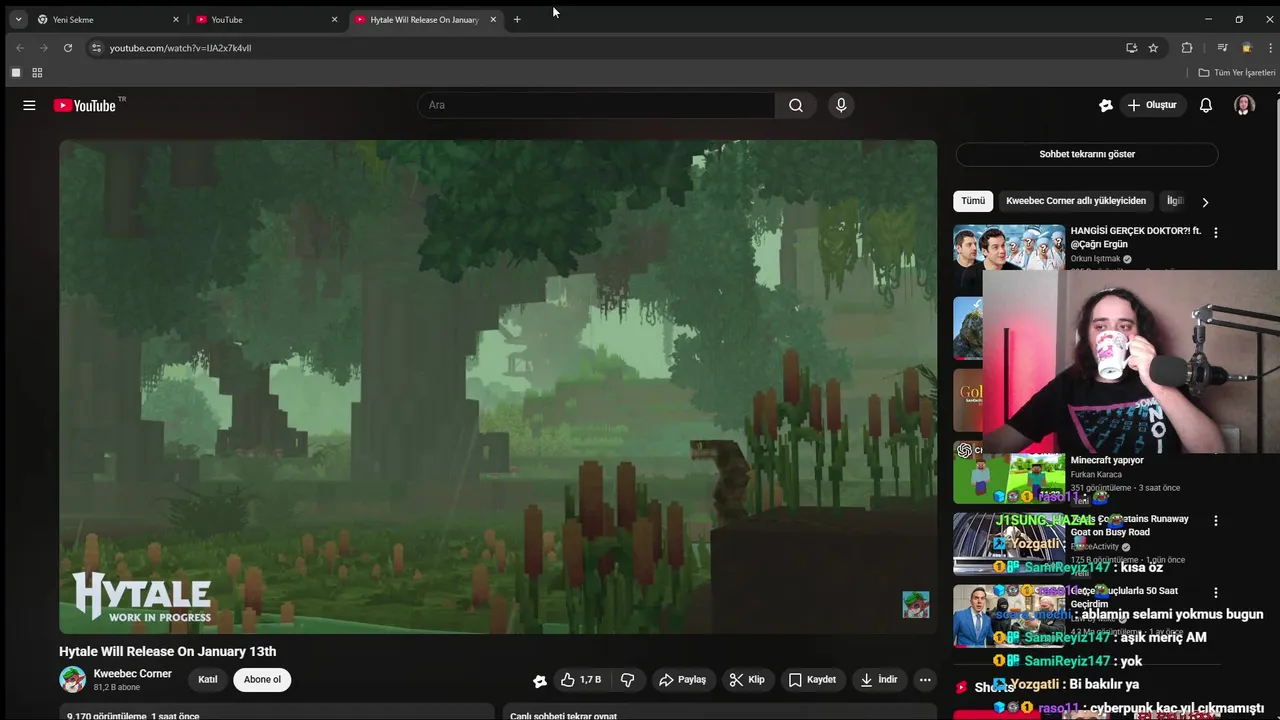Share the video with Paylaş
Screen dimensions: 1280x720
click(x=682, y=680)
